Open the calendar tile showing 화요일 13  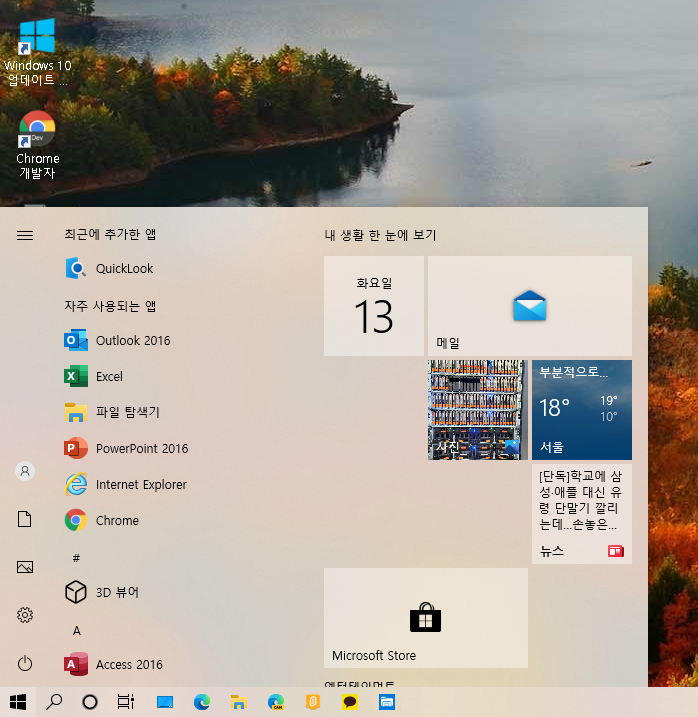point(374,306)
